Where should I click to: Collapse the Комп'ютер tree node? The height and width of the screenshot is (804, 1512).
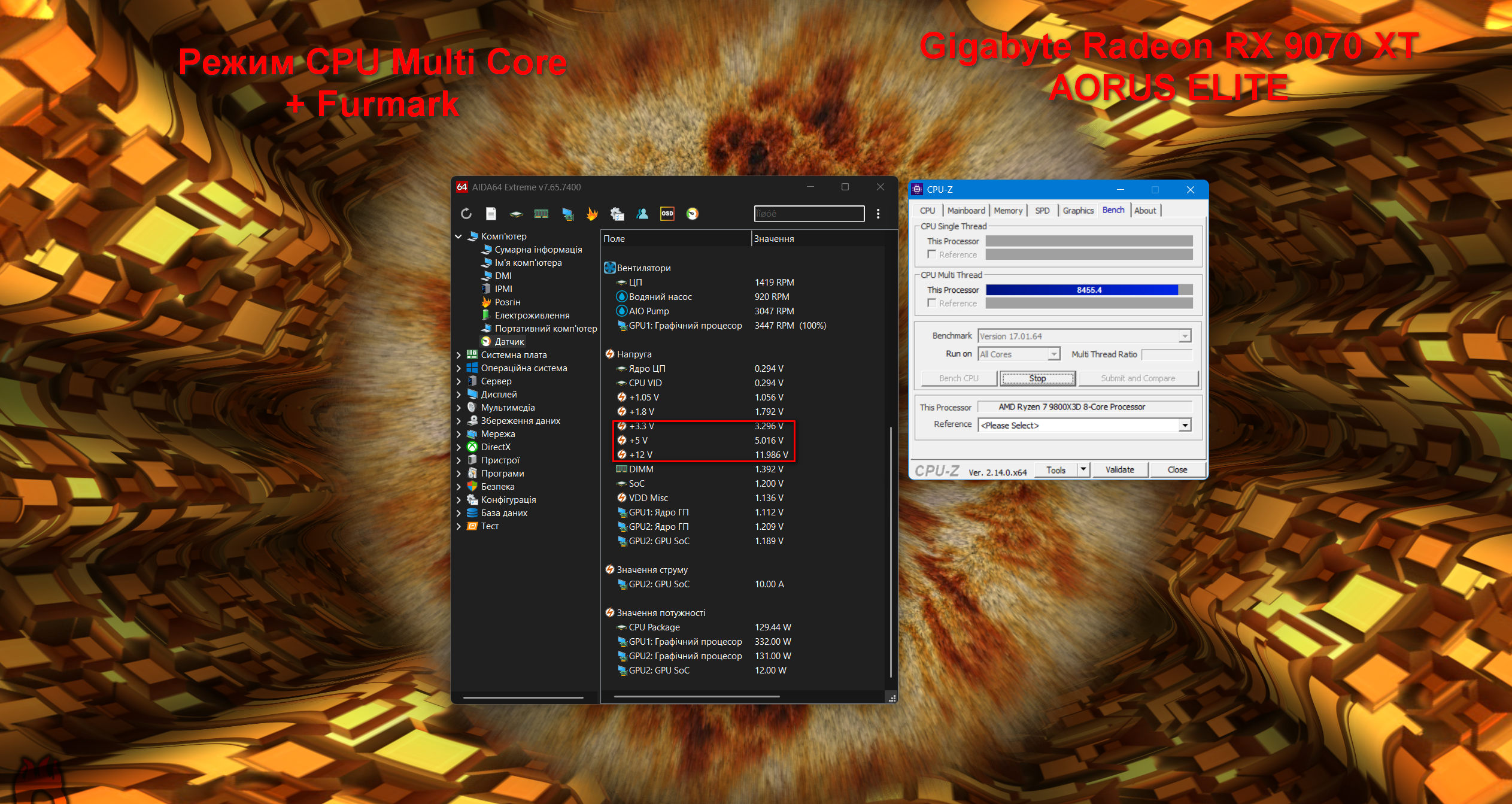pyautogui.click(x=459, y=236)
